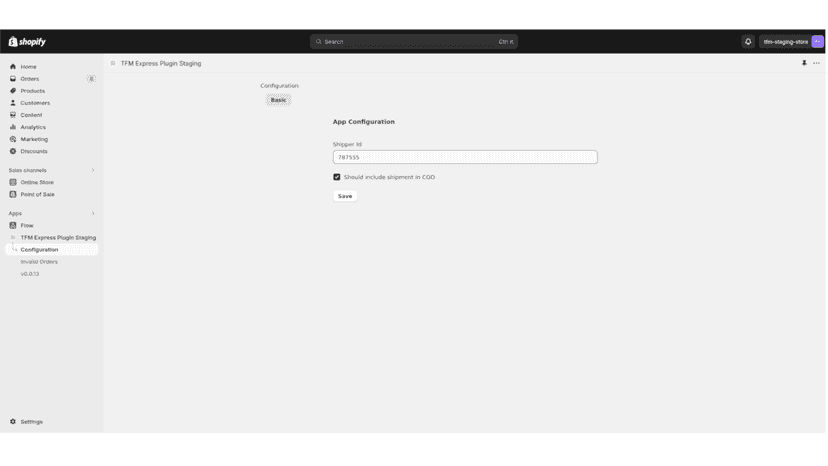The width and height of the screenshot is (828, 466).
Task: Focus the top Search bar
Action: (x=413, y=42)
